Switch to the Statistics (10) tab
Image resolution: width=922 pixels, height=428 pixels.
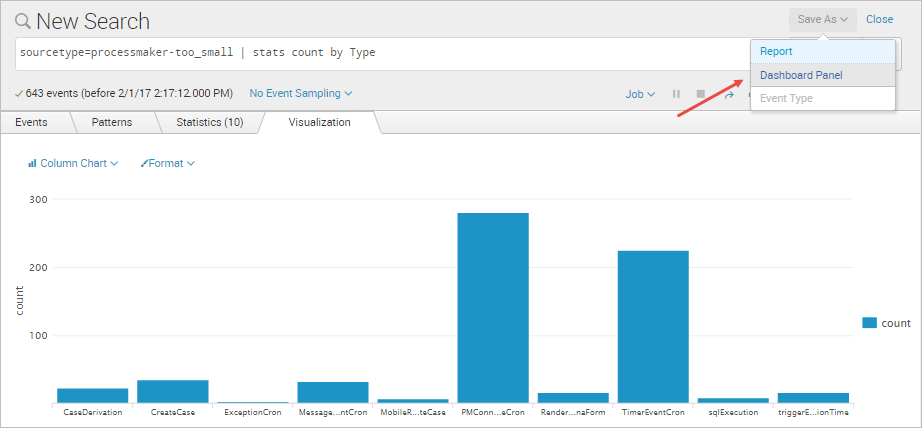click(x=209, y=122)
